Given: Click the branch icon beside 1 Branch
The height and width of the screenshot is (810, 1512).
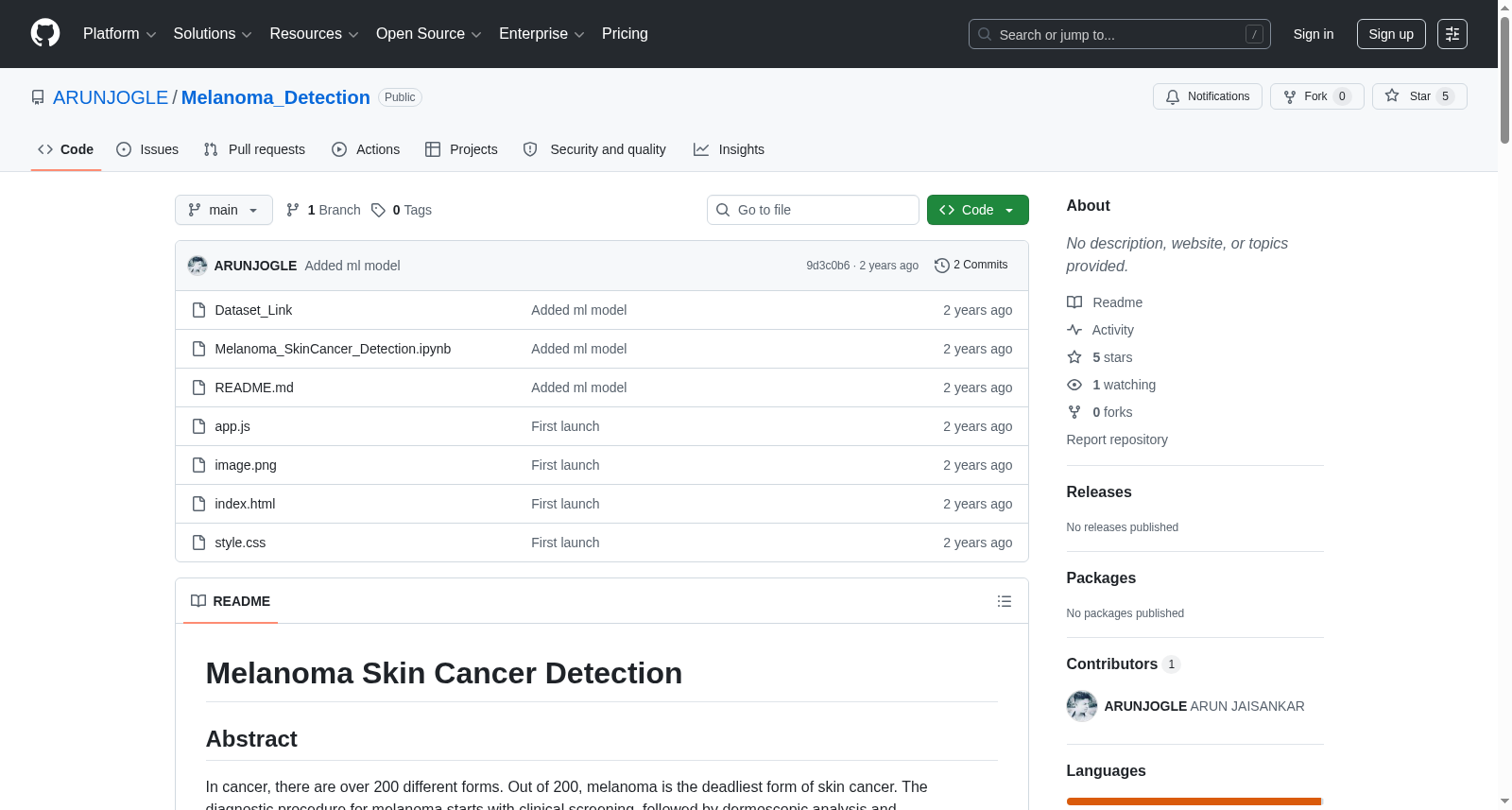Looking at the screenshot, I should tap(293, 210).
